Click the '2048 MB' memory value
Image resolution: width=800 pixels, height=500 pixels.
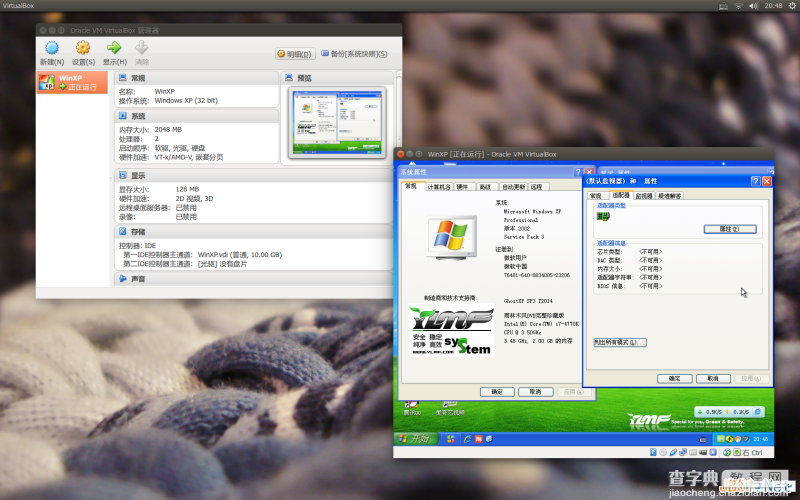click(168, 130)
